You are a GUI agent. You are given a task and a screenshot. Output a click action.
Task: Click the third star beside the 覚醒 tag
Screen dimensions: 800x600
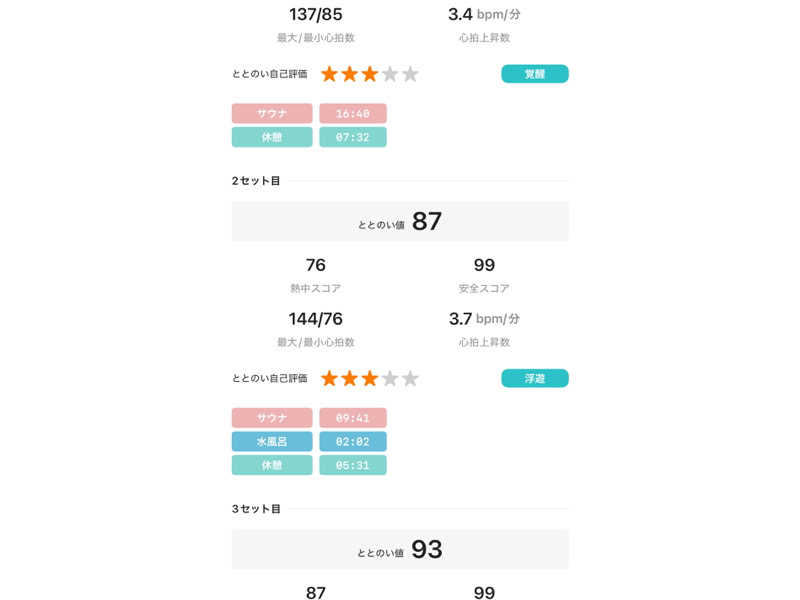tap(370, 74)
